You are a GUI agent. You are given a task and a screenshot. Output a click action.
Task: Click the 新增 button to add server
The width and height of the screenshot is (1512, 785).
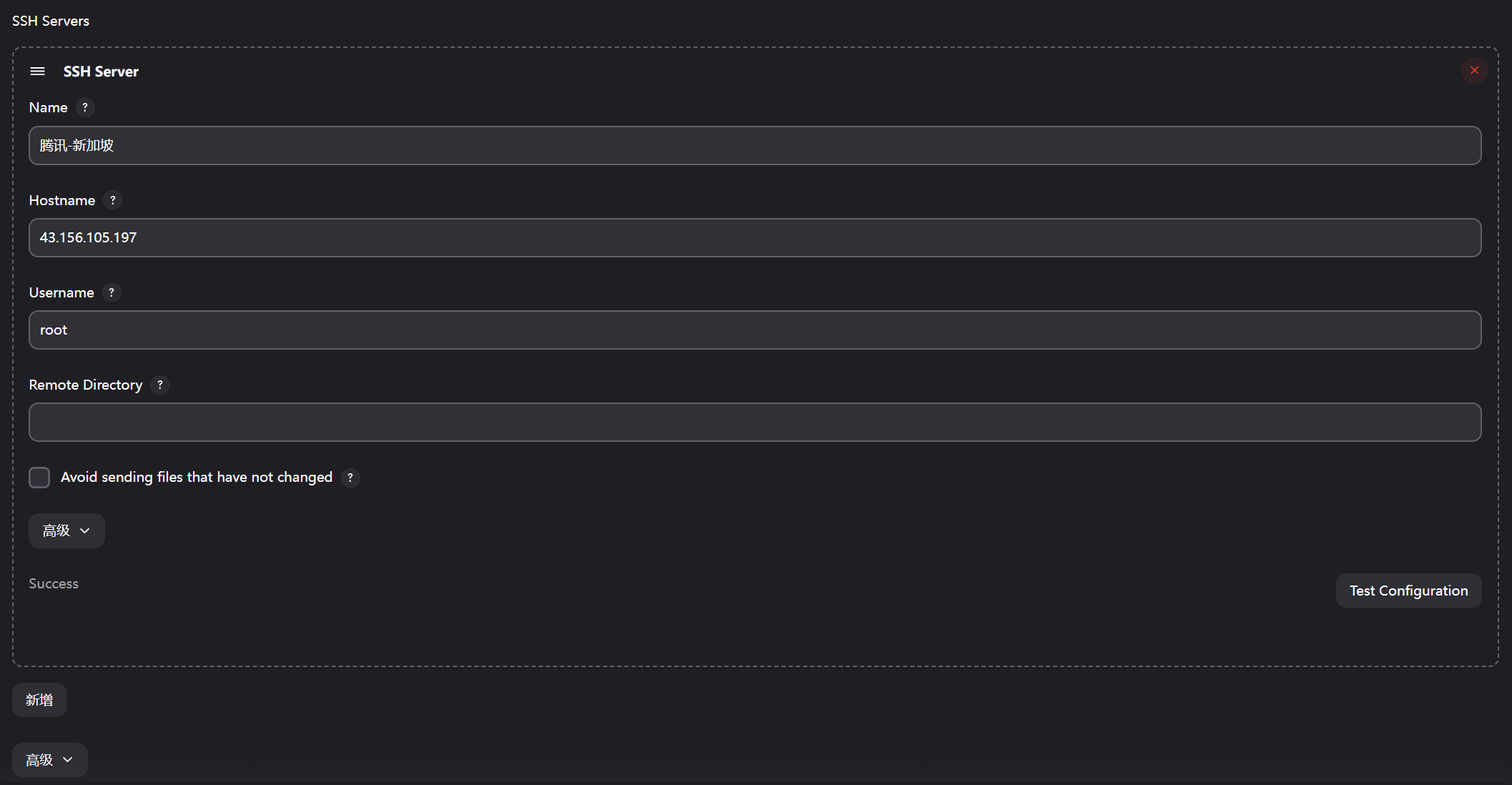pyautogui.click(x=39, y=700)
